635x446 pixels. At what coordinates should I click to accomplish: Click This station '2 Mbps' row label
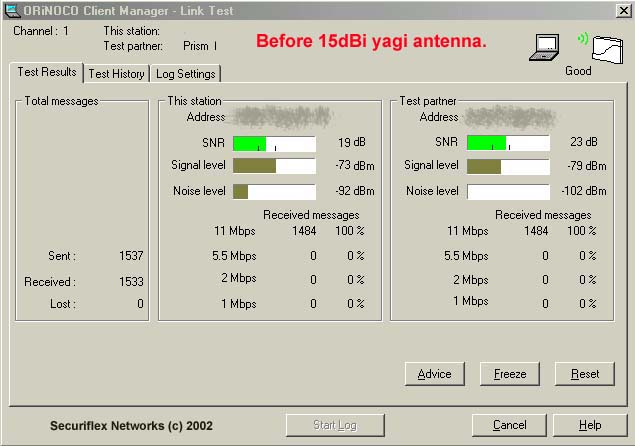(239, 278)
